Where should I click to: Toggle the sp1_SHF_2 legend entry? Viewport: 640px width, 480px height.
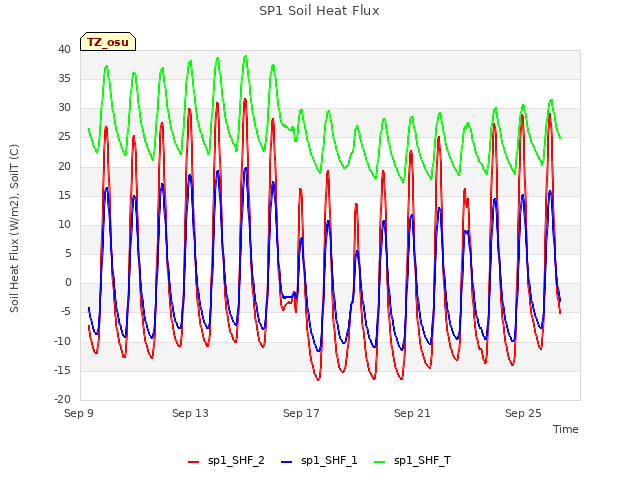coord(226,461)
